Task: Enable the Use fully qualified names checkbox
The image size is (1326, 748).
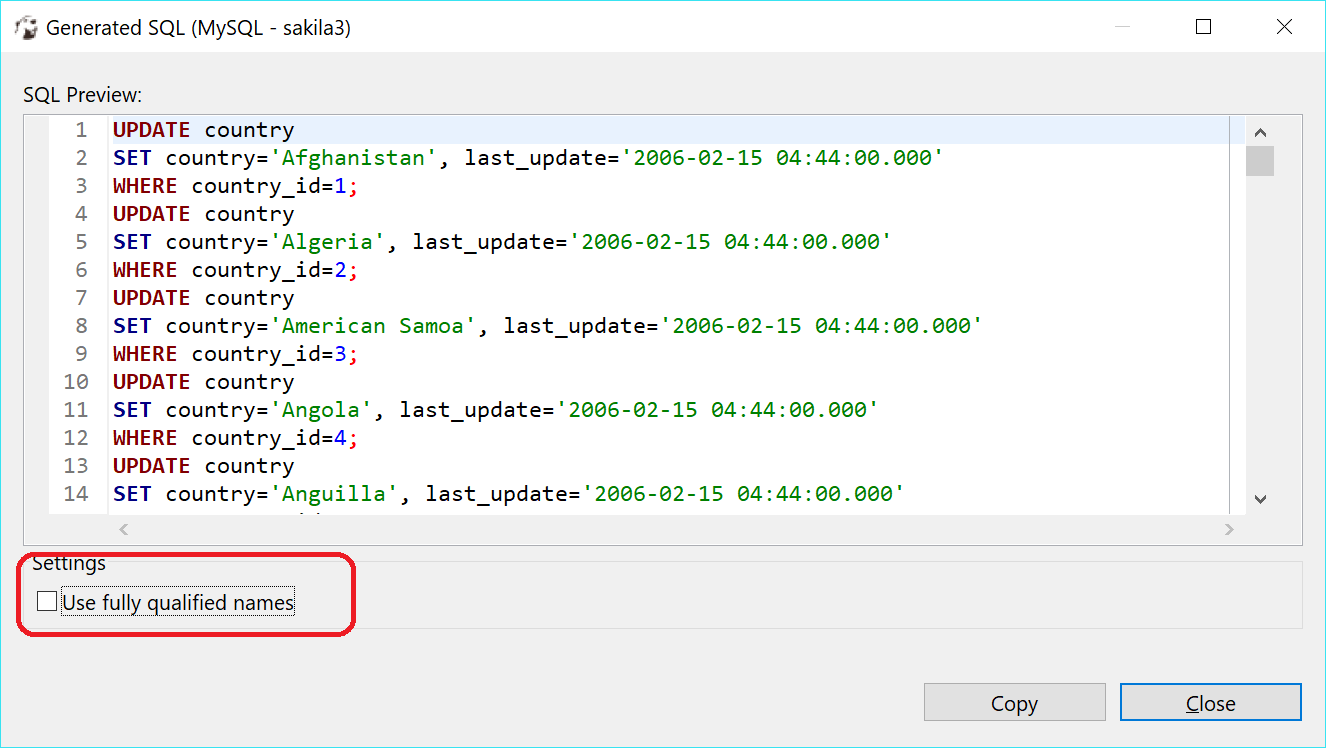Action: (46, 600)
